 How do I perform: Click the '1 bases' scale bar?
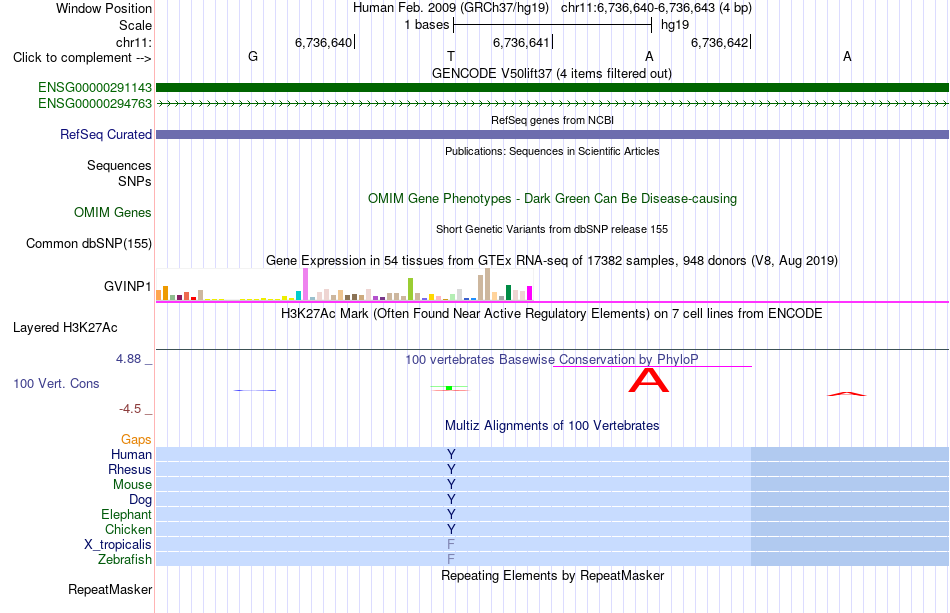(553, 25)
